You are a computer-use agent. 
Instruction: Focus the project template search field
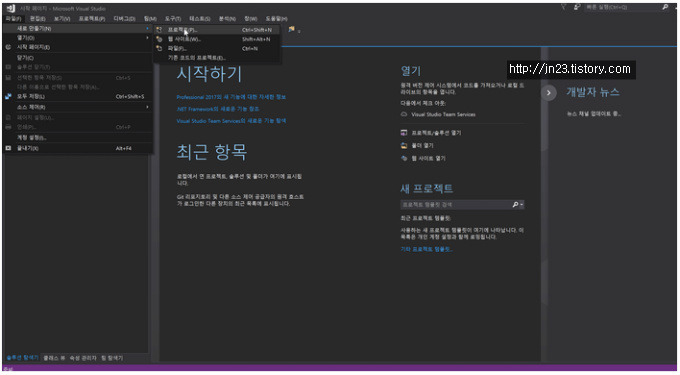tap(456, 204)
